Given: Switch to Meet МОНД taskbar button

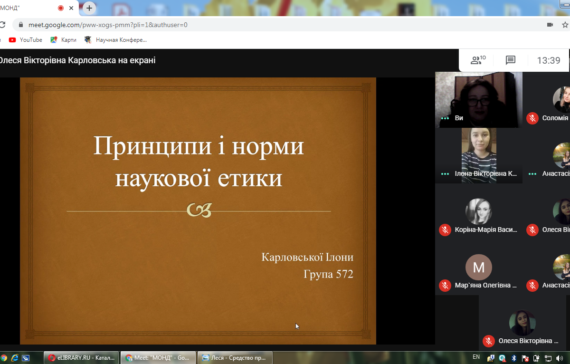Looking at the screenshot, I should (x=158, y=358).
